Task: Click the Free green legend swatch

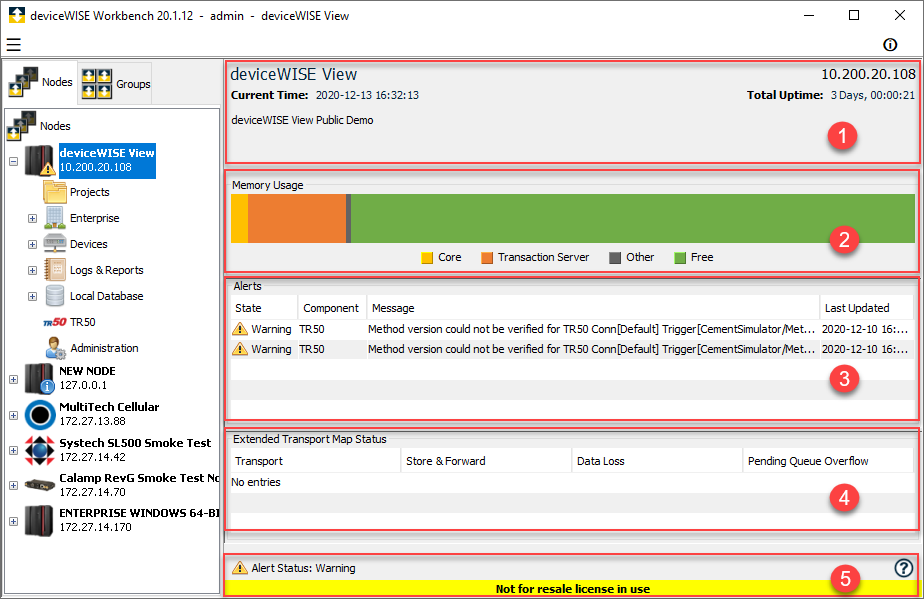Action: (680, 258)
